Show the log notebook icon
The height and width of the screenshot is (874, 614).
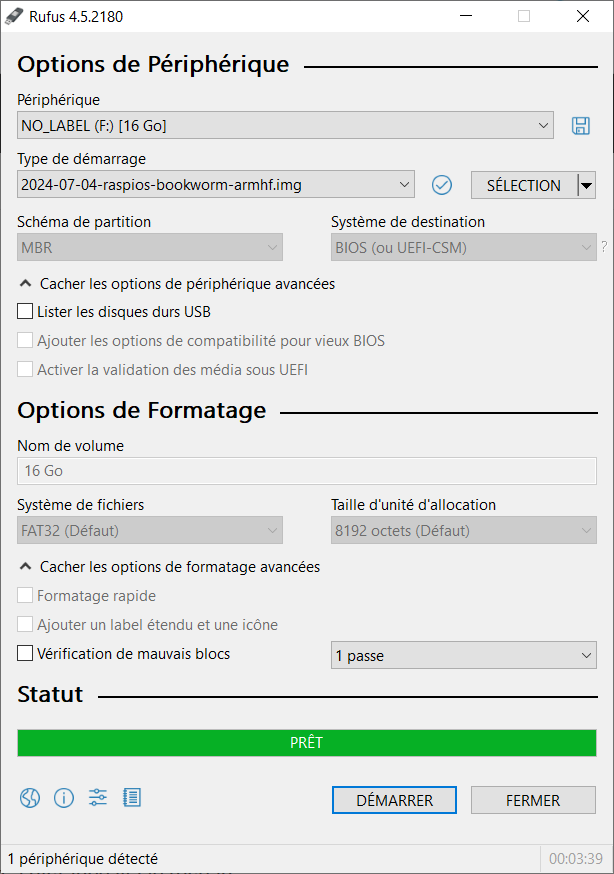[132, 798]
